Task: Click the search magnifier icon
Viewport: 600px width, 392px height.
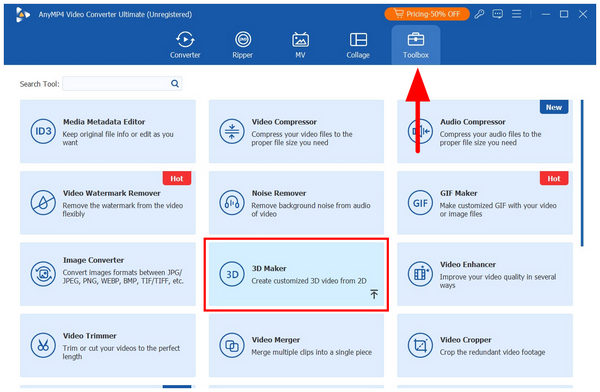Action: coord(175,83)
